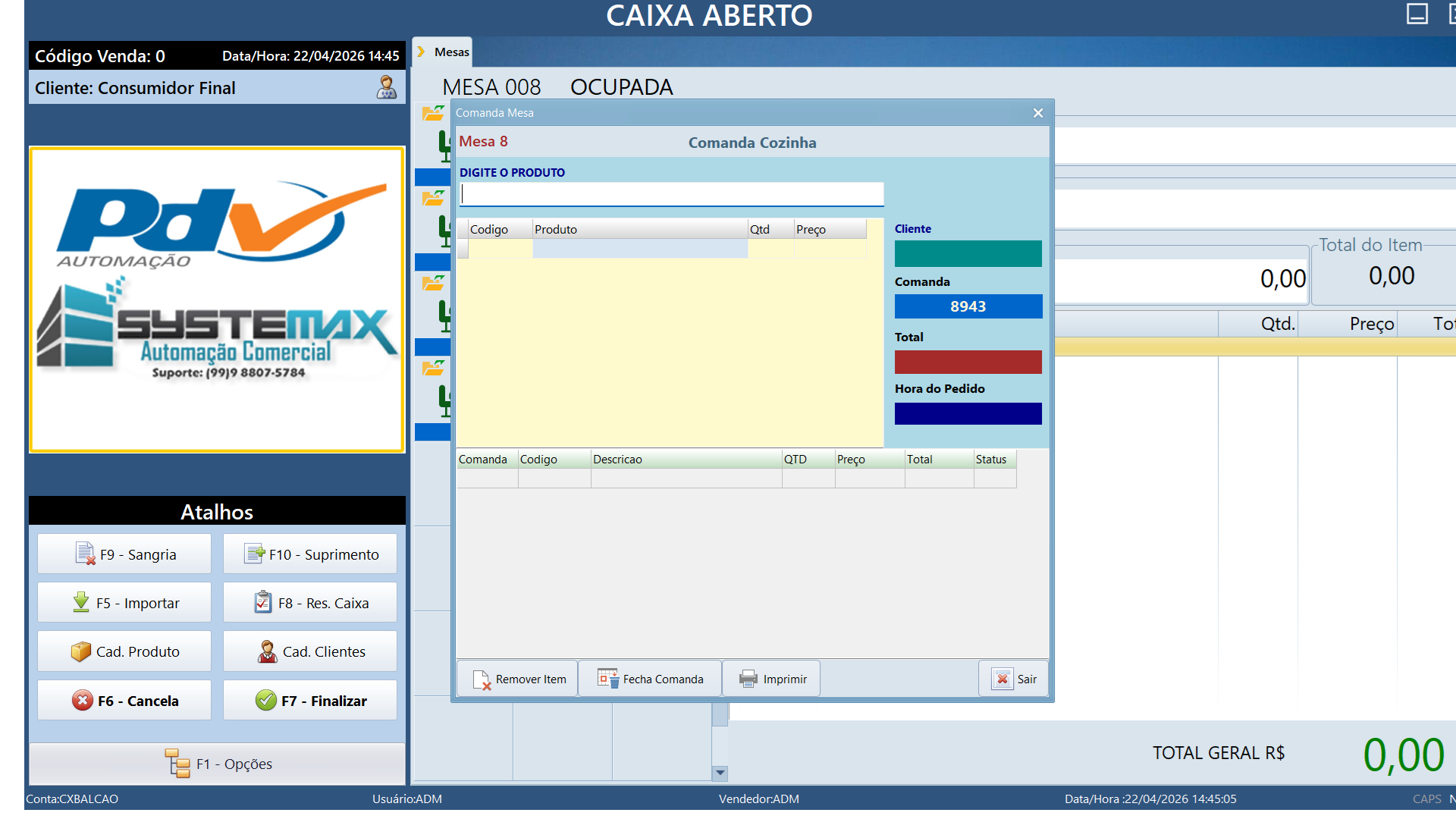This screenshot has height=819, width=1456.
Task: Click the chevron icon left of Mesas tab
Action: coord(421,52)
